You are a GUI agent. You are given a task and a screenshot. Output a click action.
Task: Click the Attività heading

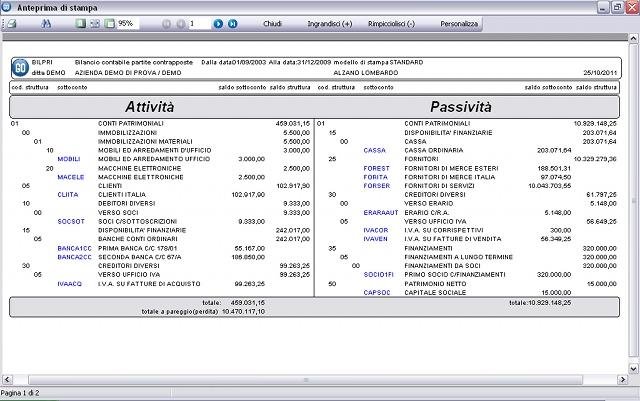coord(149,107)
